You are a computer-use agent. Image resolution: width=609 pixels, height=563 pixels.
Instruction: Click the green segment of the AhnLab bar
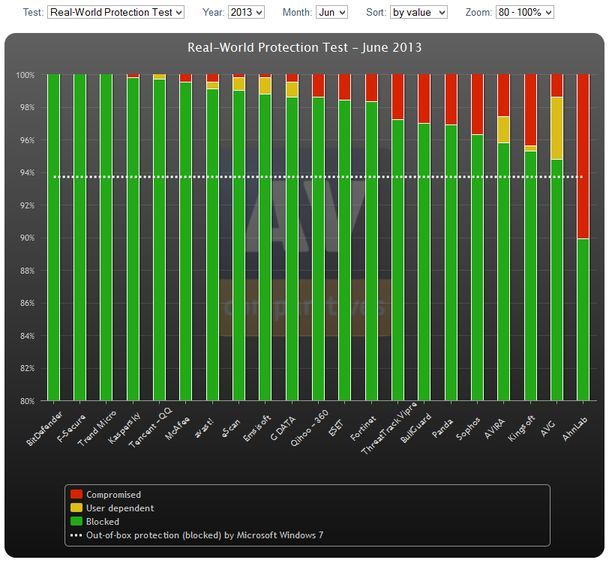click(x=583, y=319)
